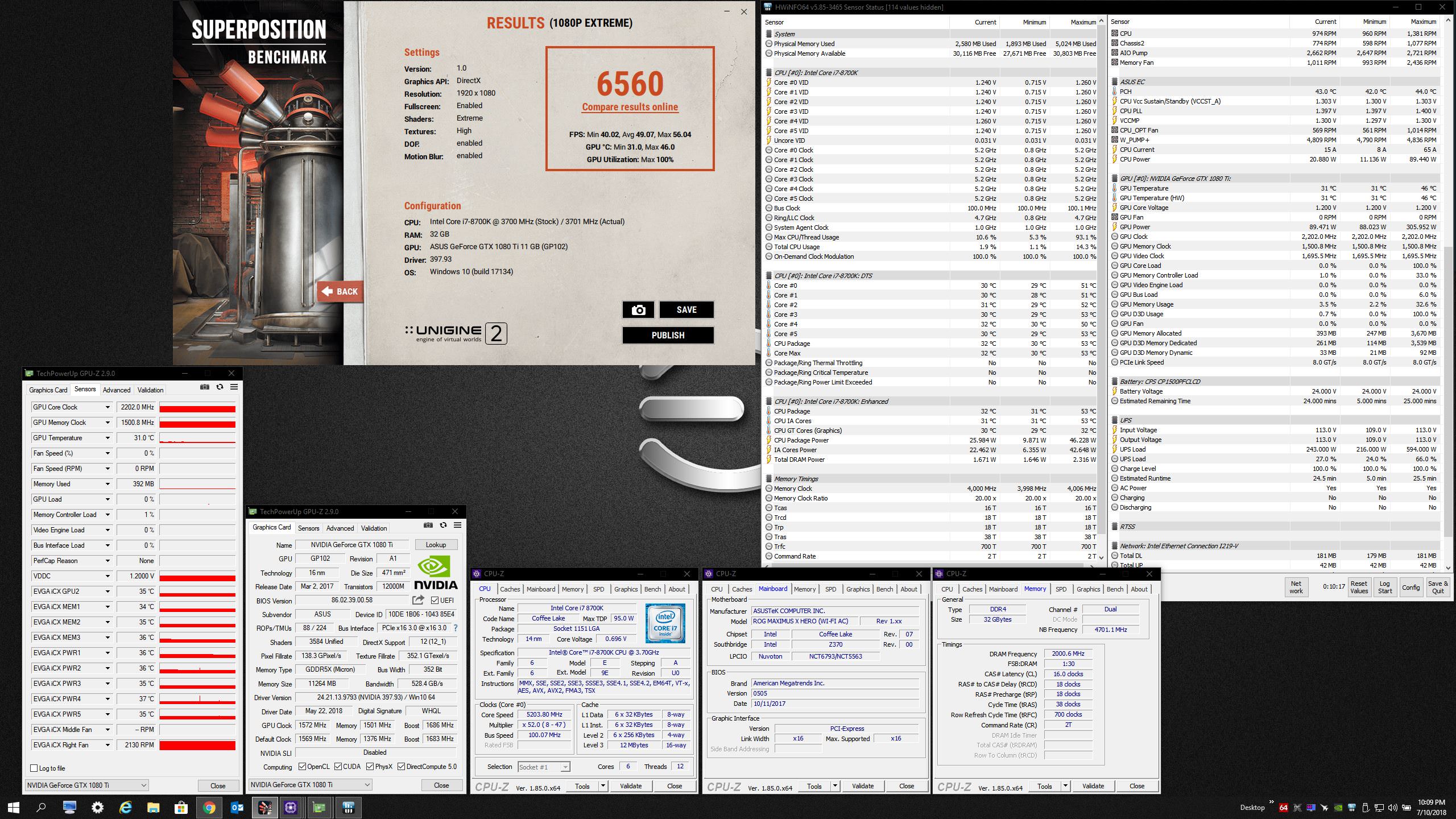The image size is (1456, 819).
Task: Click the NVIDIA logo in GPU-Z
Action: [436, 572]
